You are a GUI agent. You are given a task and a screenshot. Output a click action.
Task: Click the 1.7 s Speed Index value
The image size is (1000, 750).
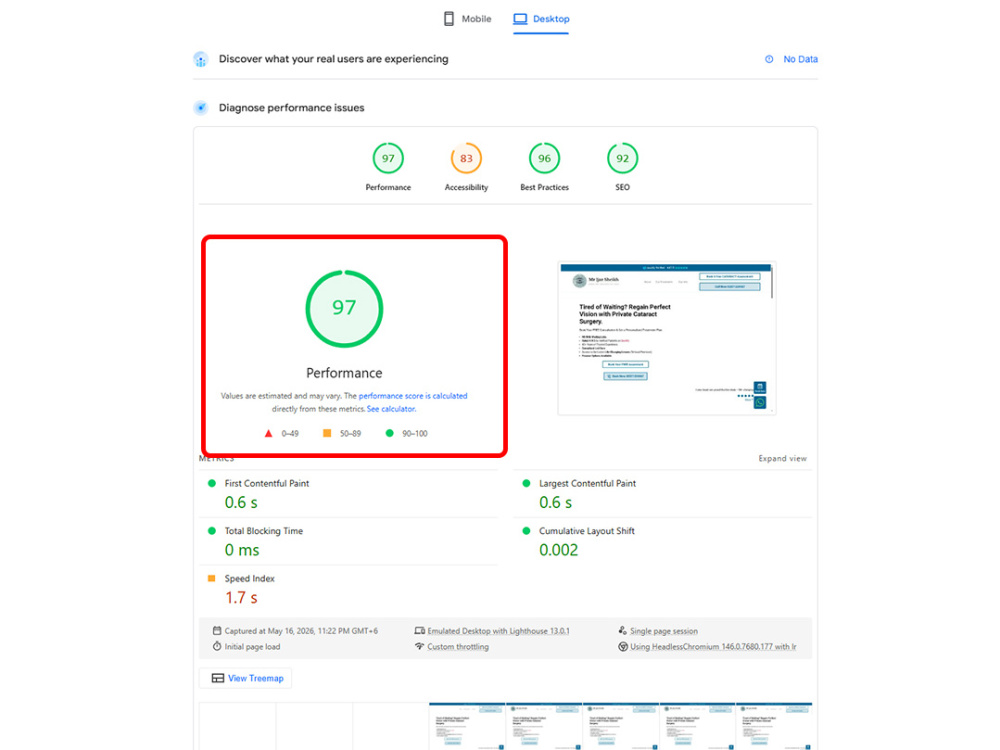(241, 598)
